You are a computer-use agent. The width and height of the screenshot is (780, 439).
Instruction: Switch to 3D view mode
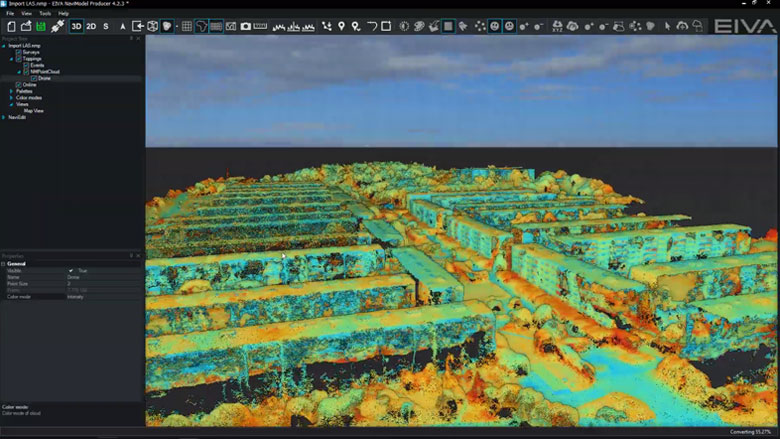(77, 26)
